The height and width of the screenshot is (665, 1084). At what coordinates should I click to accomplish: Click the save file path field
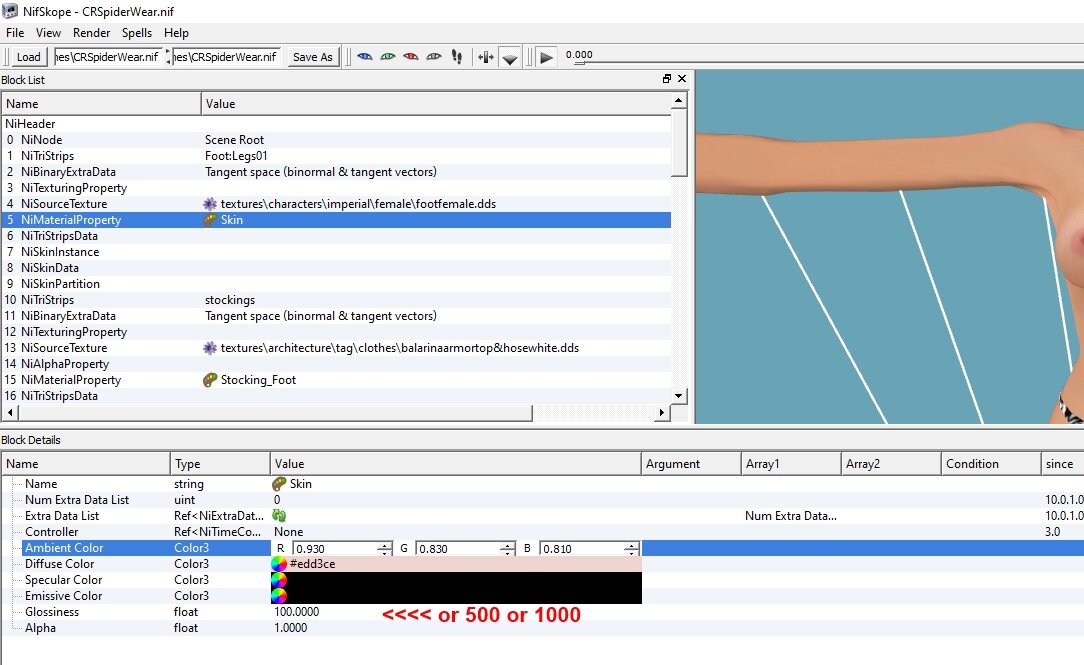click(226, 57)
